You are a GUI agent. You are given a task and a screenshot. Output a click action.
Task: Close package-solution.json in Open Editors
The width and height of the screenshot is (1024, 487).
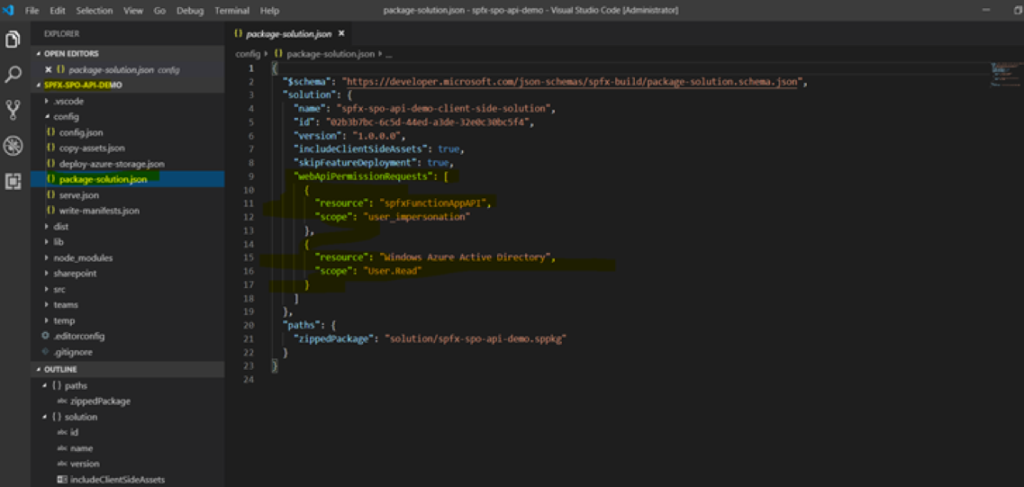(x=48, y=70)
